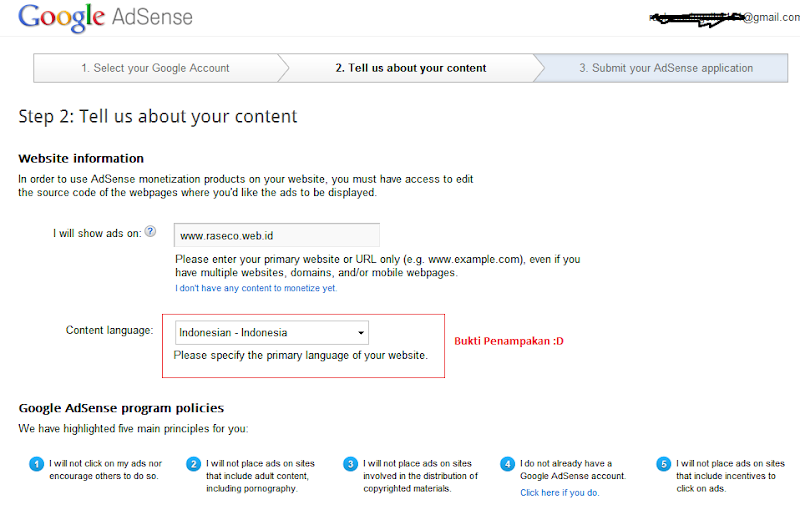Screen dimensions: 800x515
Task: Click "I don't have any content to monetize yet"
Action: click(256, 288)
